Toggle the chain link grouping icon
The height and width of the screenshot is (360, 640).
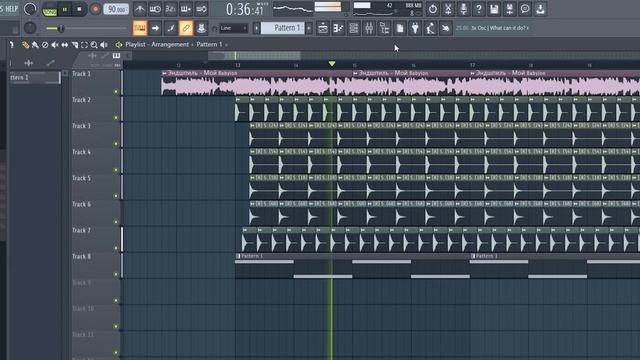pyautogui.click(x=186, y=28)
